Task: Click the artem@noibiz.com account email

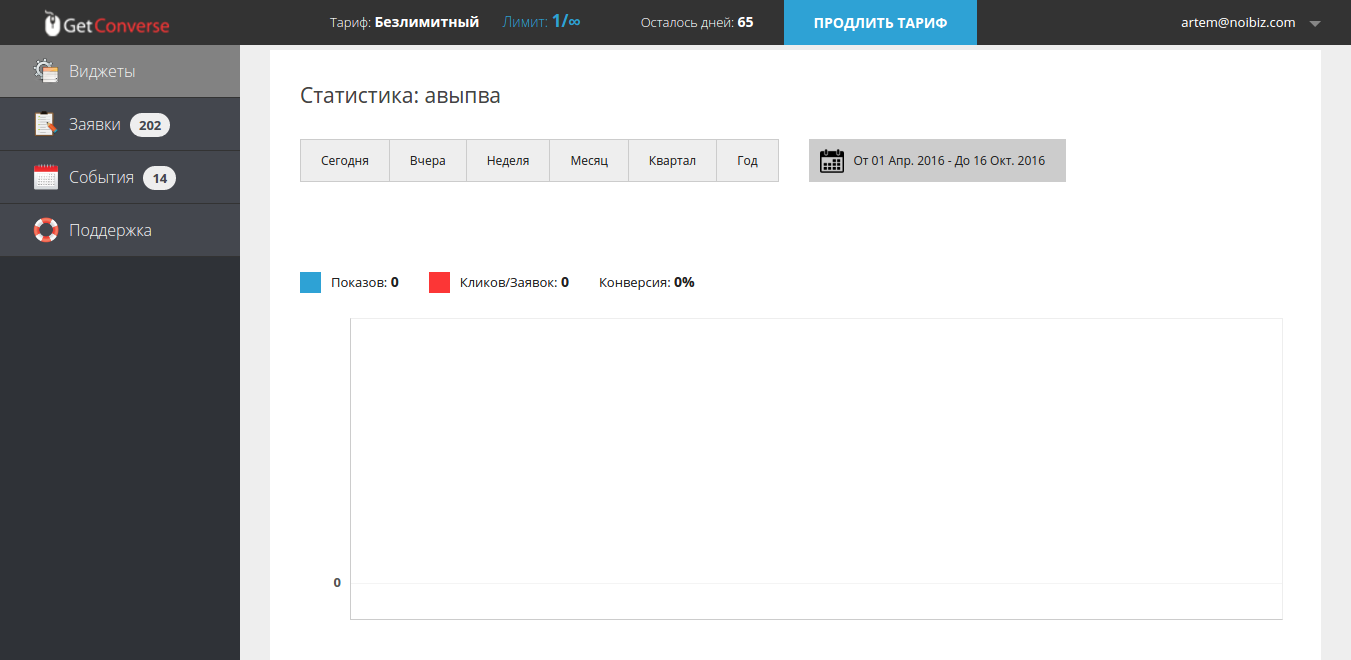Action: point(1238,22)
